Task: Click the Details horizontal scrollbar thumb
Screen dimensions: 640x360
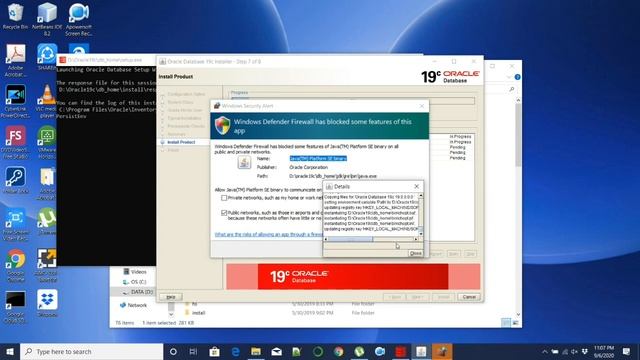Action: (x=350, y=239)
